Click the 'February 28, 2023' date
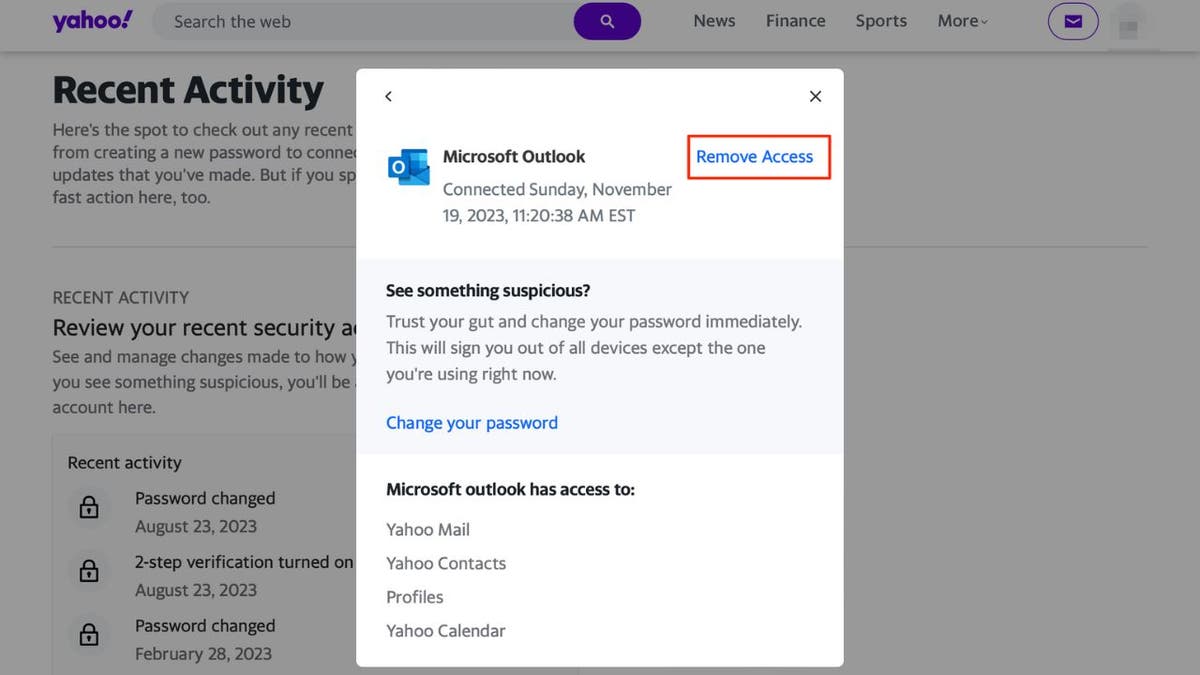This screenshot has width=1200, height=675. pos(203,654)
